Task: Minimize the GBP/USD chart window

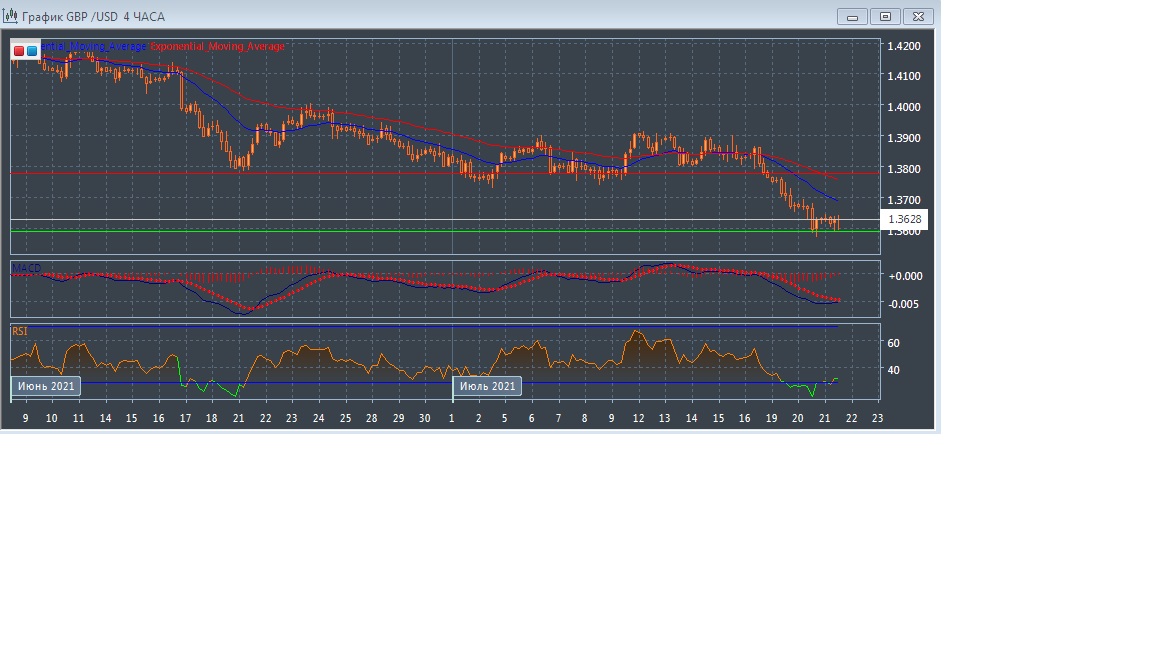Action: coord(852,16)
